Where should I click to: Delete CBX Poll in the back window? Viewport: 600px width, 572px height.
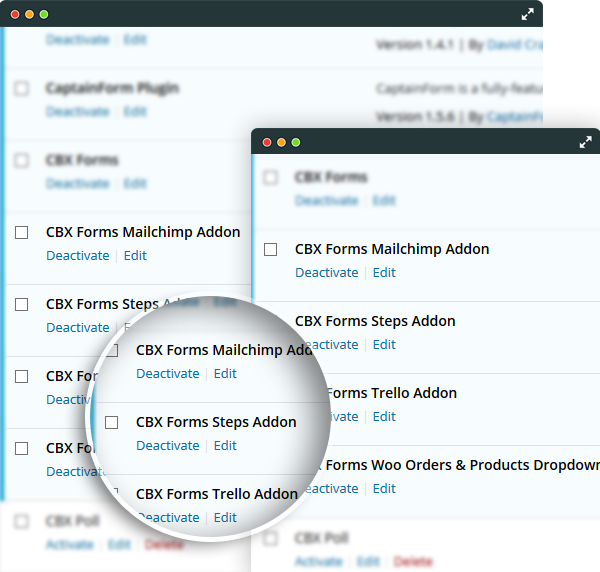(164, 544)
